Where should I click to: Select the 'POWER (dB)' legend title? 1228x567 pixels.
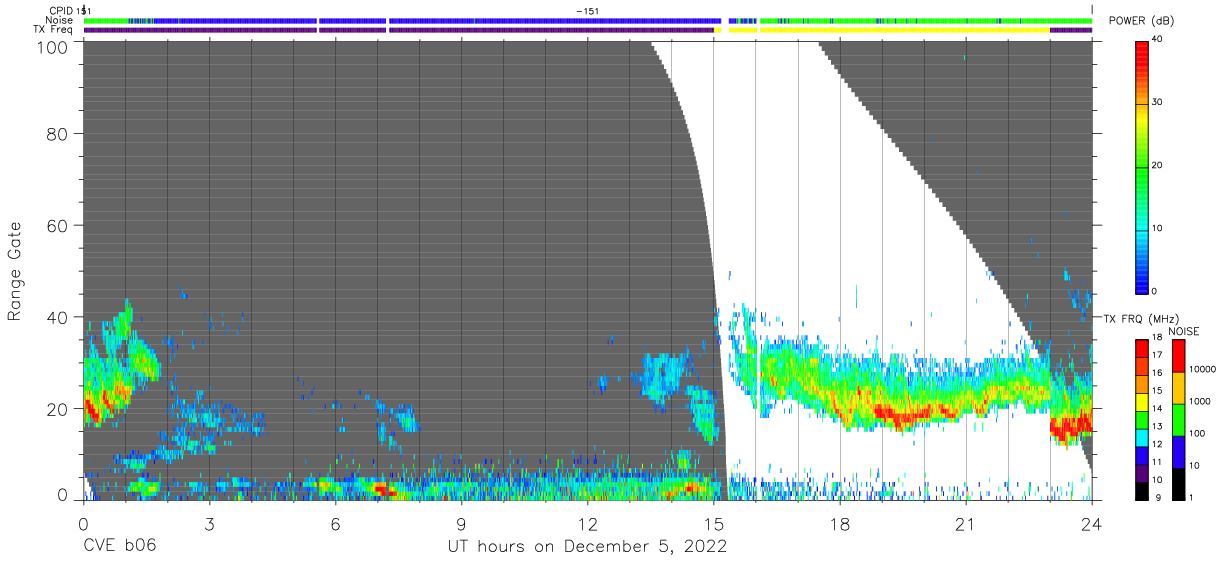click(x=1141, y=21)
